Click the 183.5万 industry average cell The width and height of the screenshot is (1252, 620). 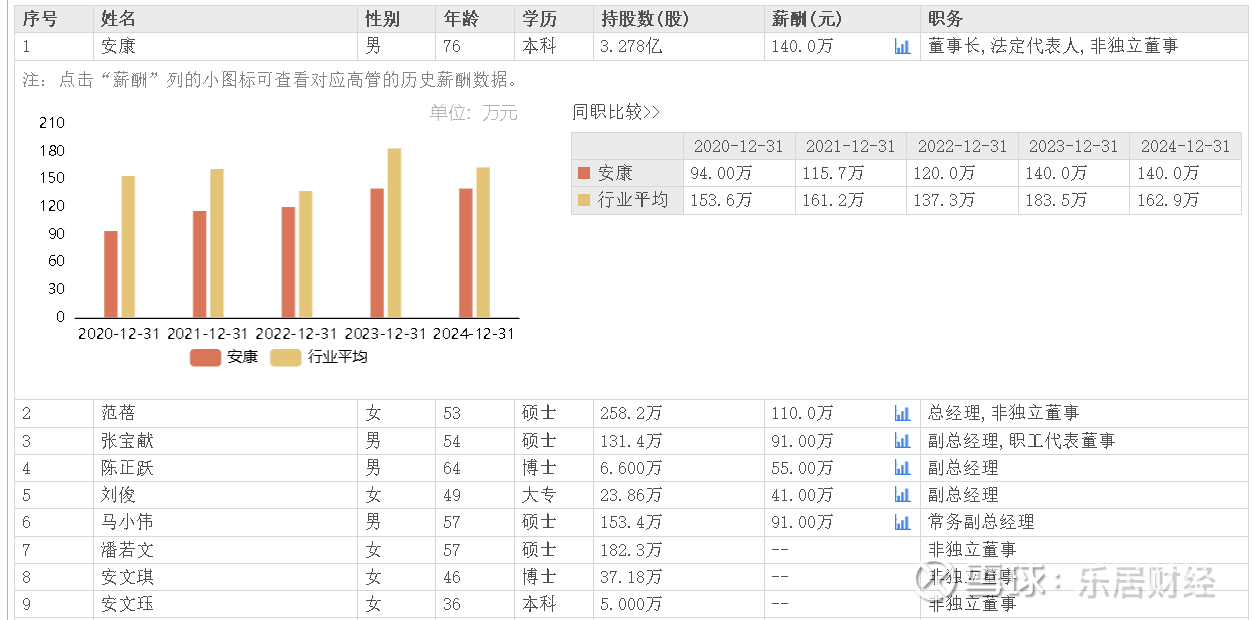[x=1055, y=200]
